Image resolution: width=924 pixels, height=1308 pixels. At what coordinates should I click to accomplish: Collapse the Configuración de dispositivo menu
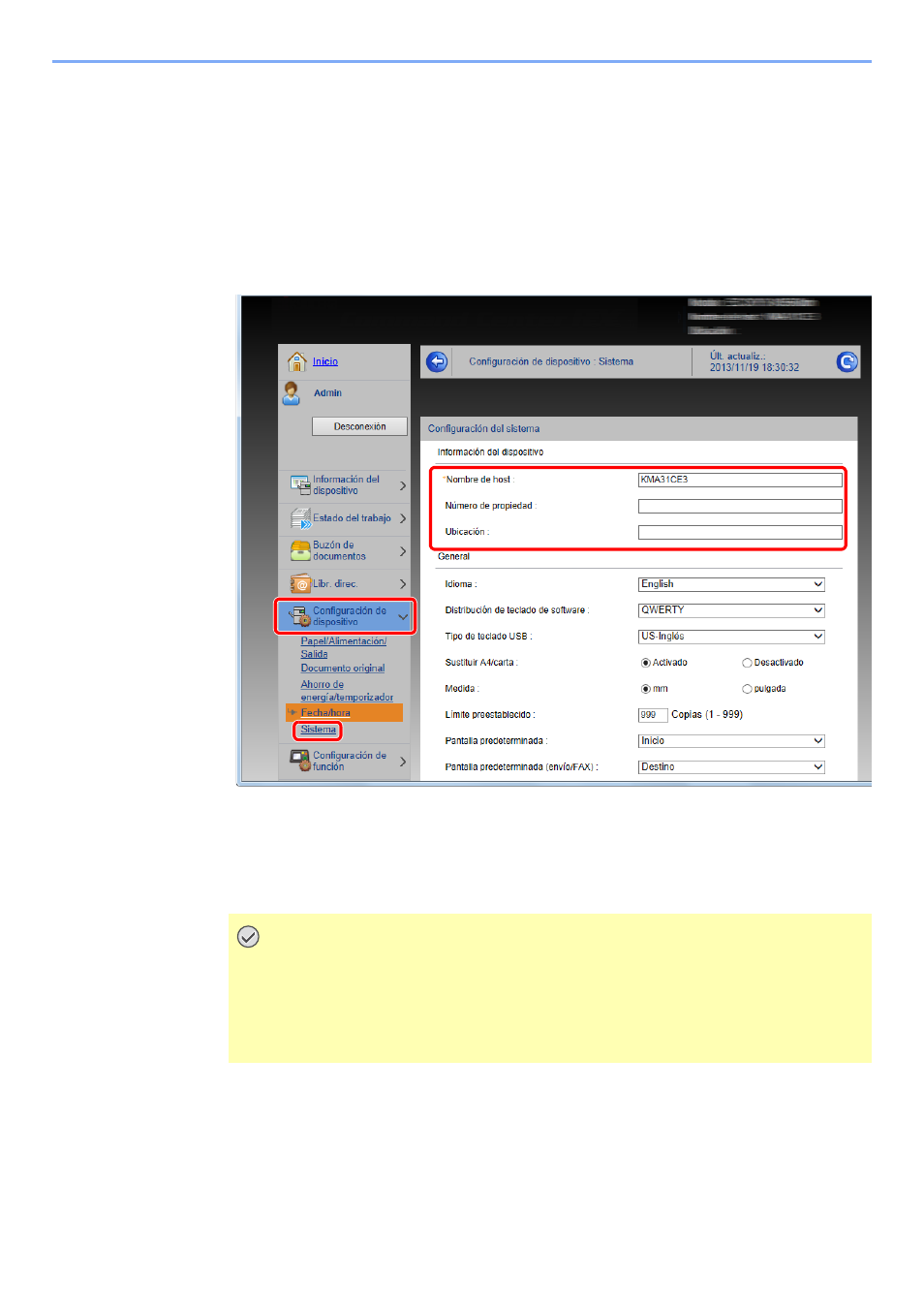point(403,616)
